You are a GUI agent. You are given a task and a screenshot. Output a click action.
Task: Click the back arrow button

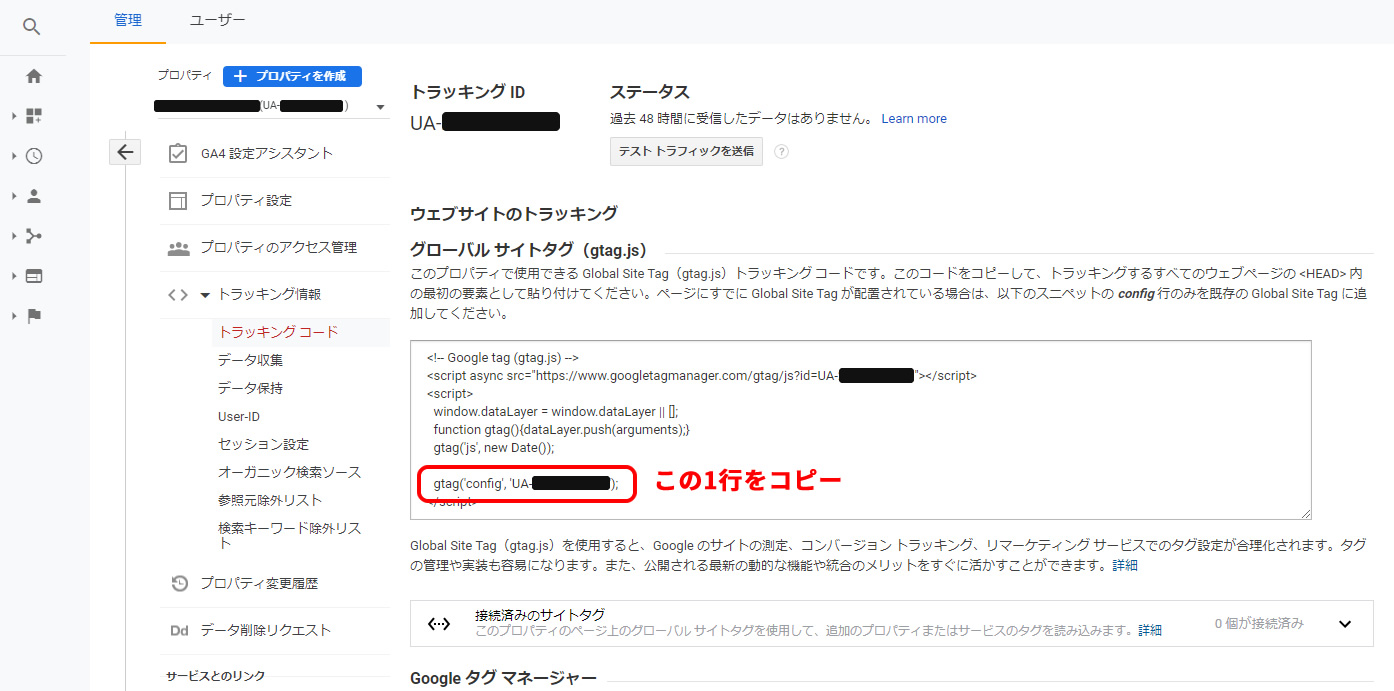124,152
